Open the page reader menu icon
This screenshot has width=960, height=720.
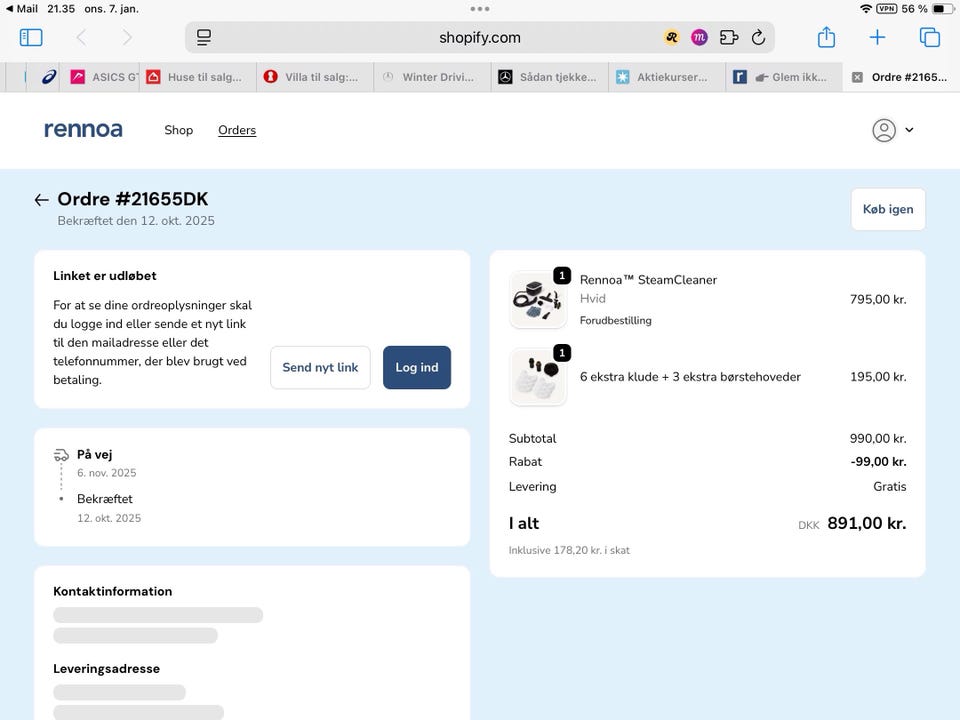[204, 37]
